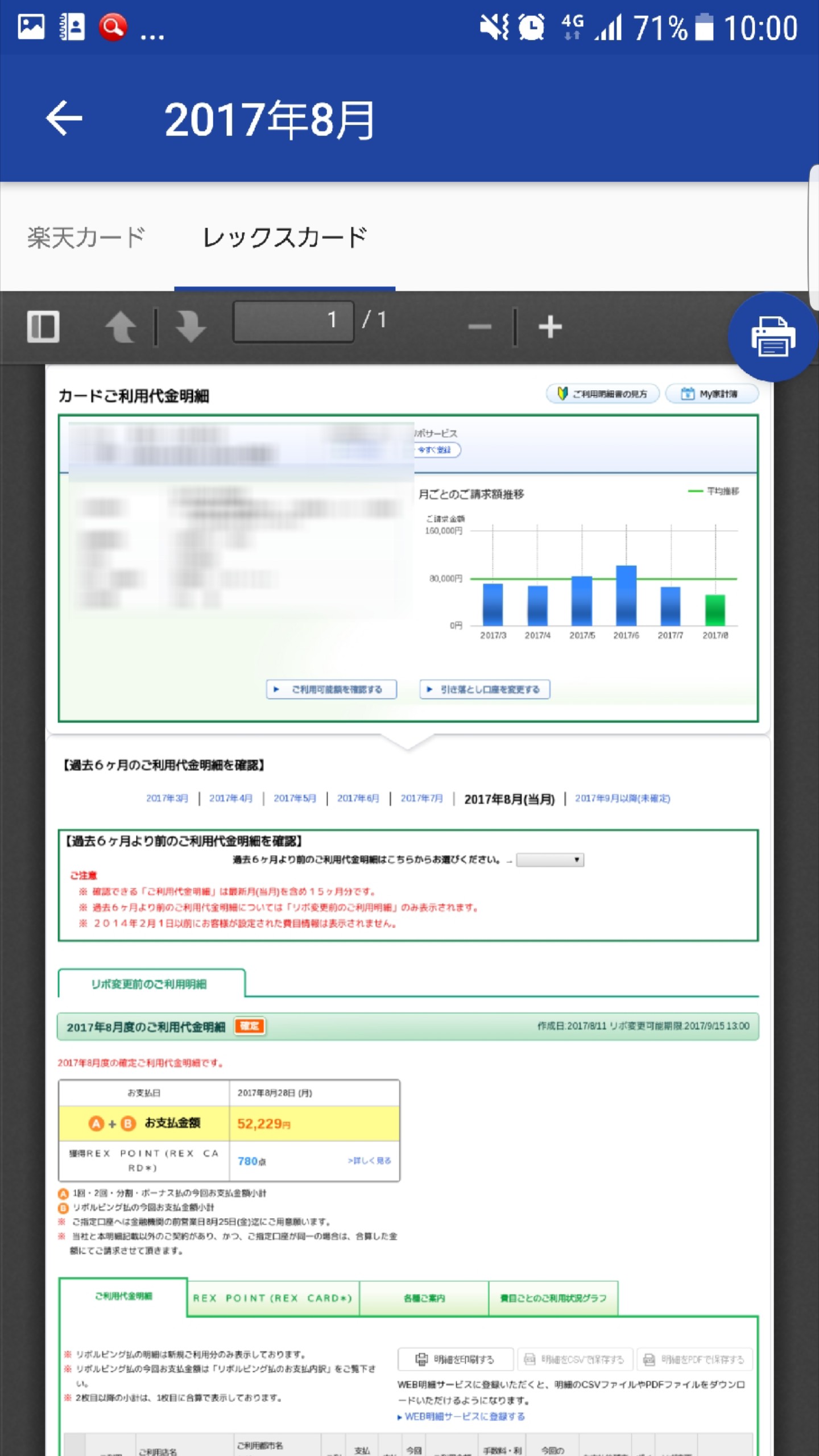The image size is (819, 1456).
Task: Open the 2017年3月 statement link
Action: 167,799
